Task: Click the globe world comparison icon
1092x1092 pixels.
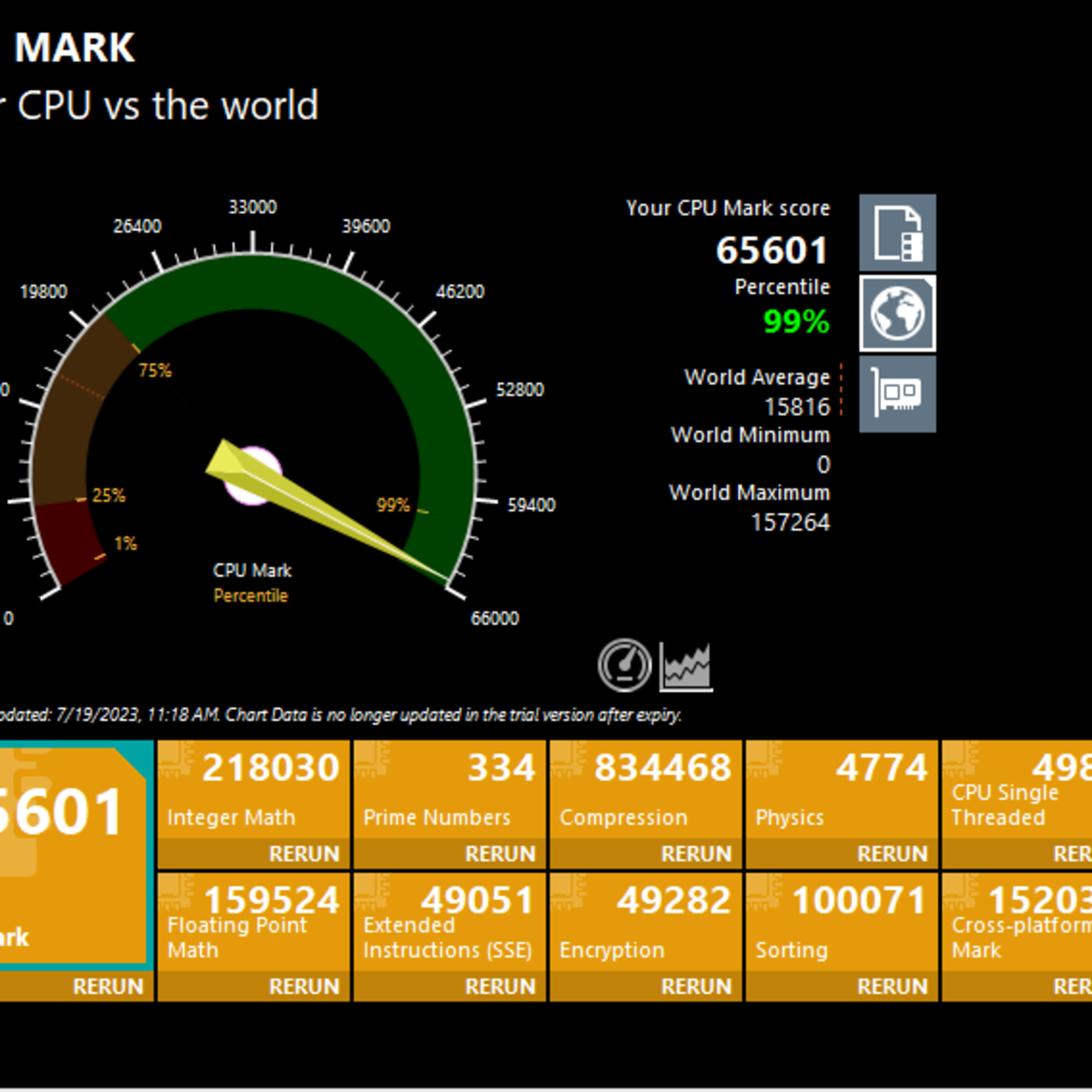Action: [x=897, y=313]
